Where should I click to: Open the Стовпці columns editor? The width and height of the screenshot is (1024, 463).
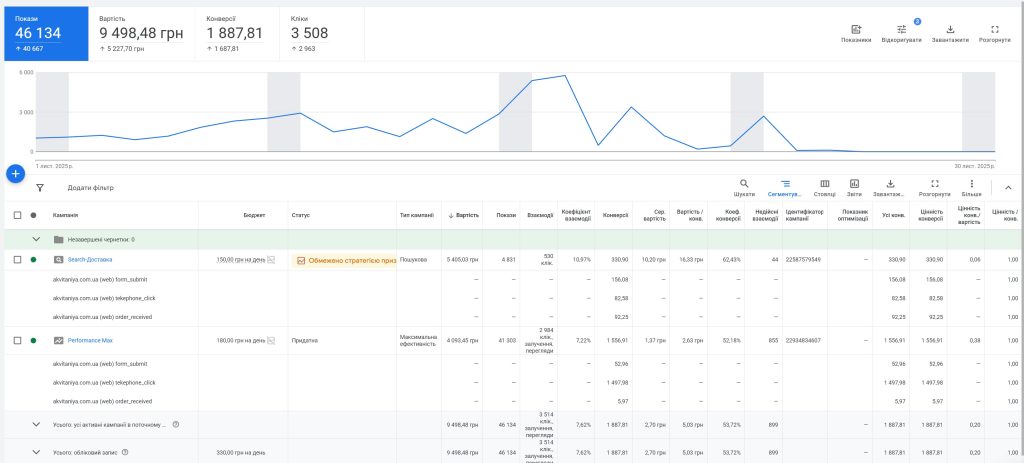click(825, 184)
